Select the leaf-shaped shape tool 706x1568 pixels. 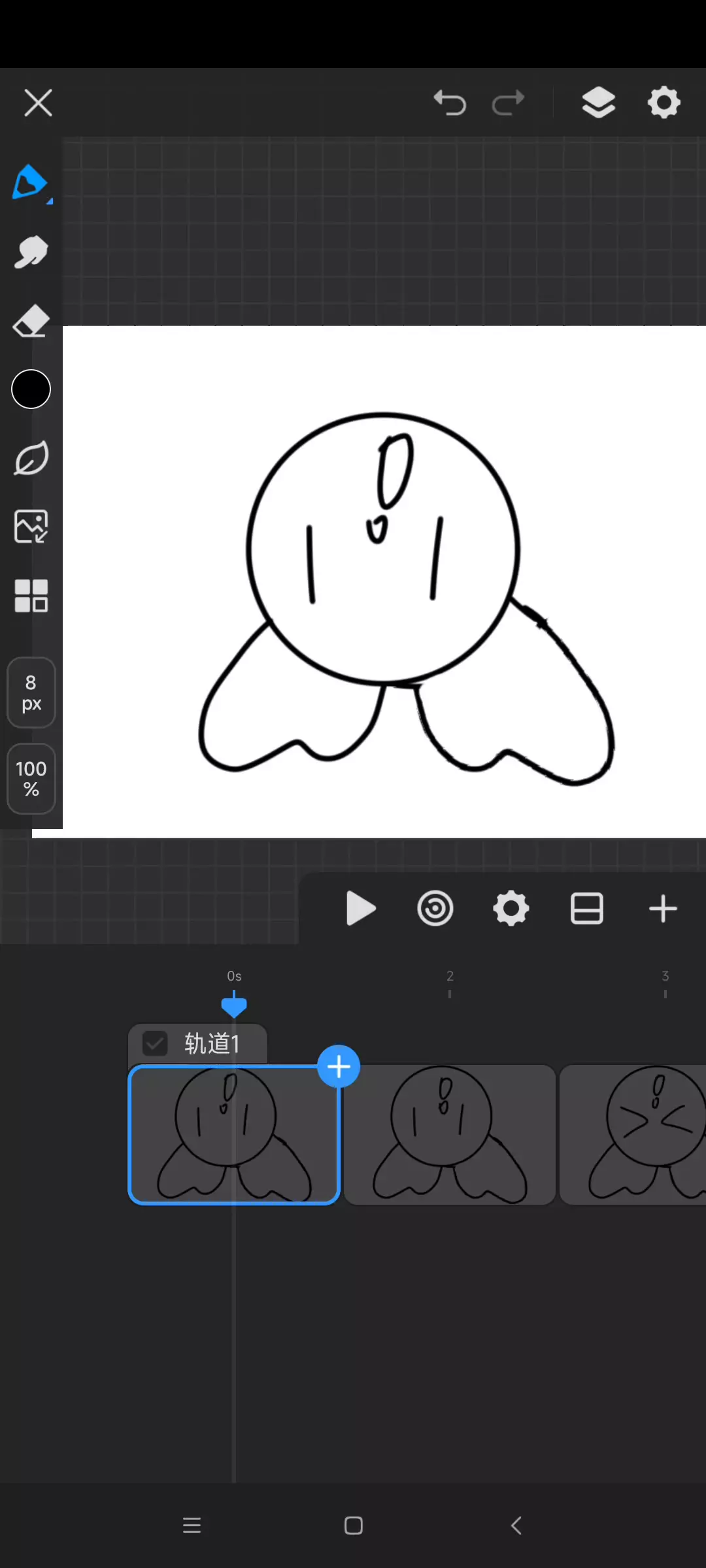coord(31,458)
